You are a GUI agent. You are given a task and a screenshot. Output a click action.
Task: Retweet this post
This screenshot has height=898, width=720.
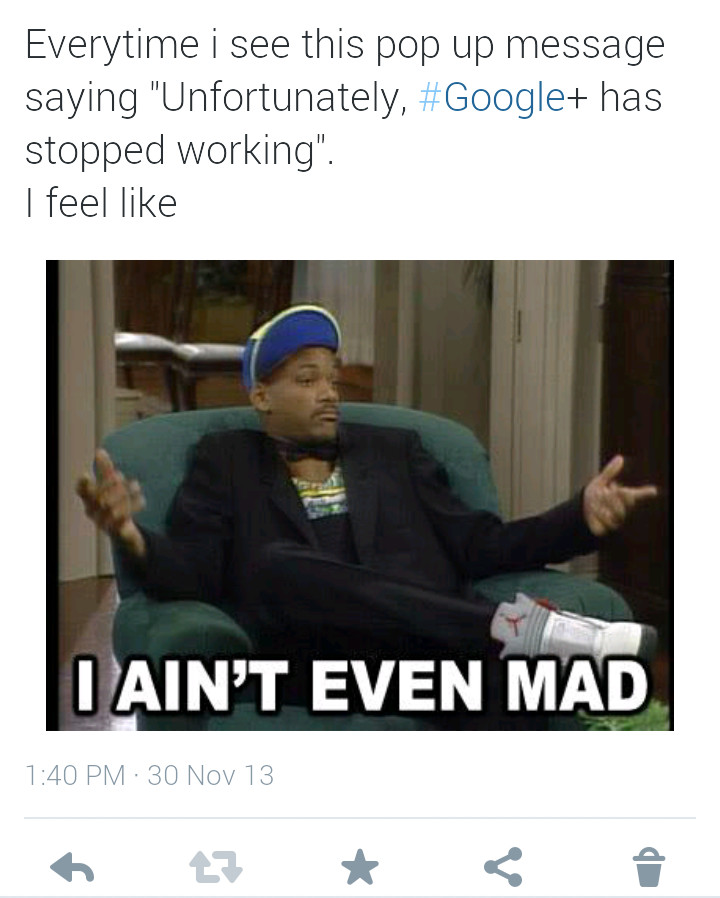pos(216,867)
